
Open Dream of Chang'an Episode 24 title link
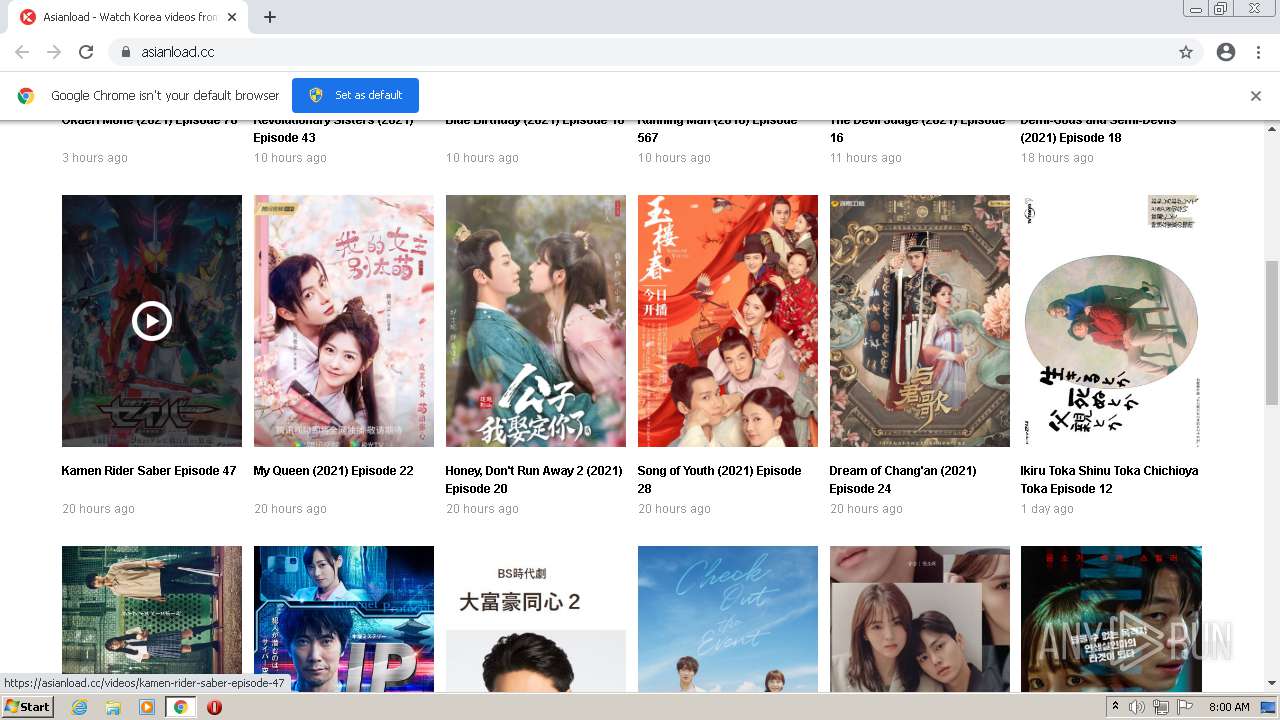tap(903, 480)
